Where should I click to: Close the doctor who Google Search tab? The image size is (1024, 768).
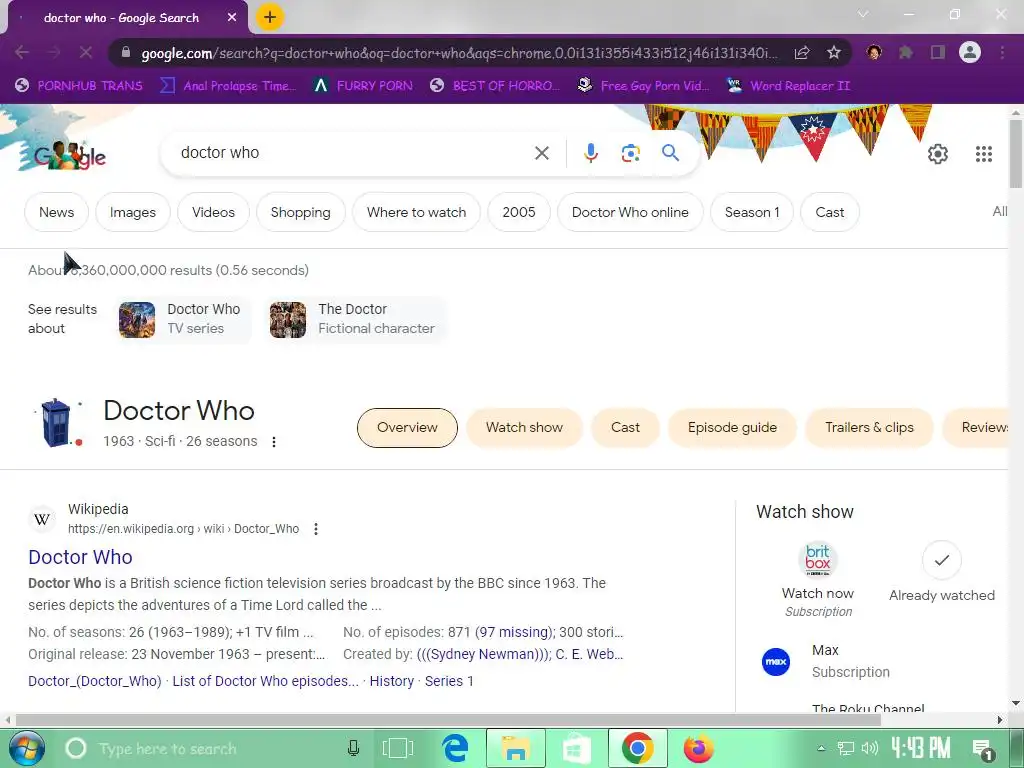(x=232, y=18)
